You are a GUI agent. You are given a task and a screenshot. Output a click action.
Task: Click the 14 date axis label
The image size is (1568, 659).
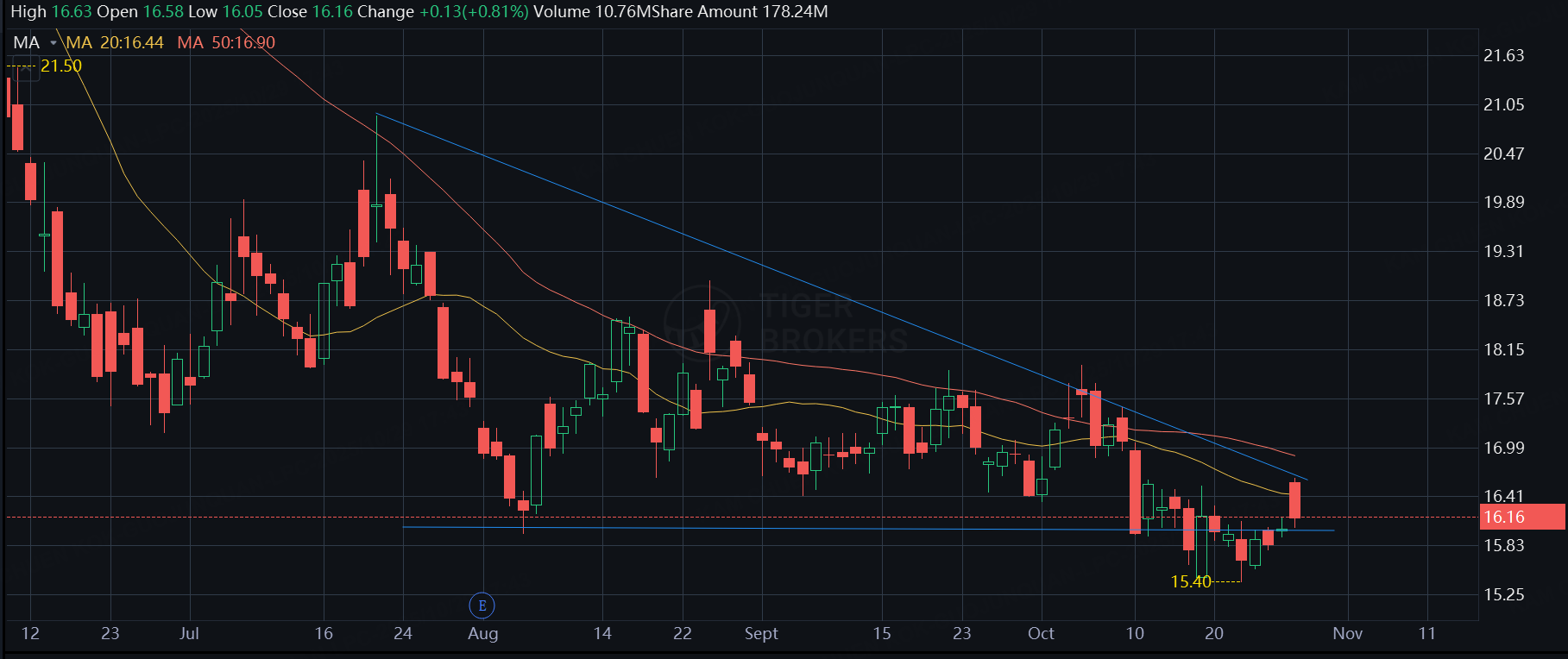(602, 633)
